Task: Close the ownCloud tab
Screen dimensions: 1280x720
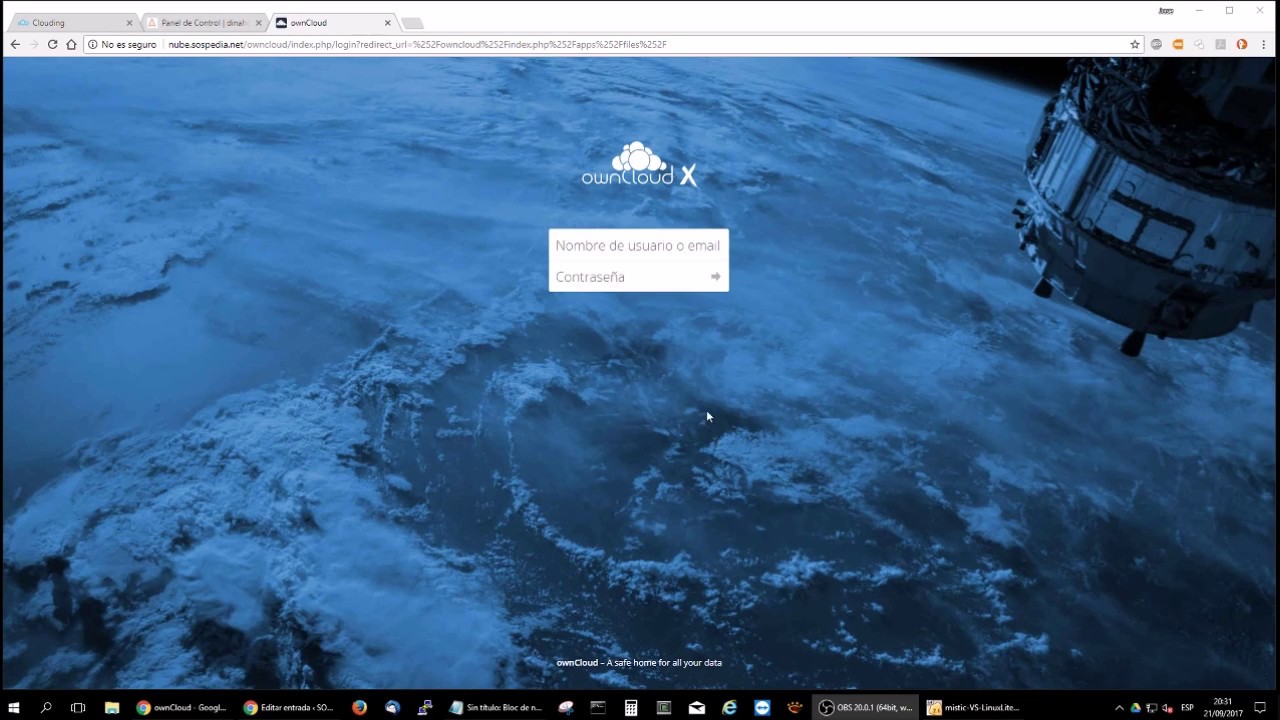Action: [x=388, y=23]
